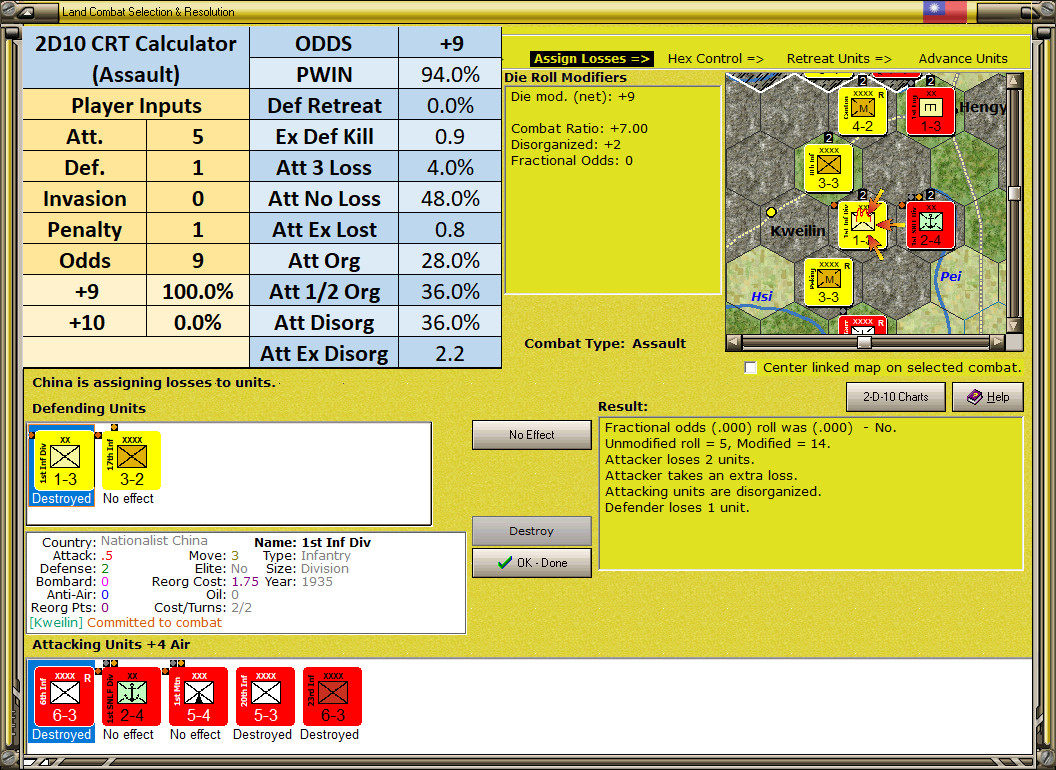Open the 2-D-10 Charts
This screenshot has width=1056, height=770.
[895, 397]
